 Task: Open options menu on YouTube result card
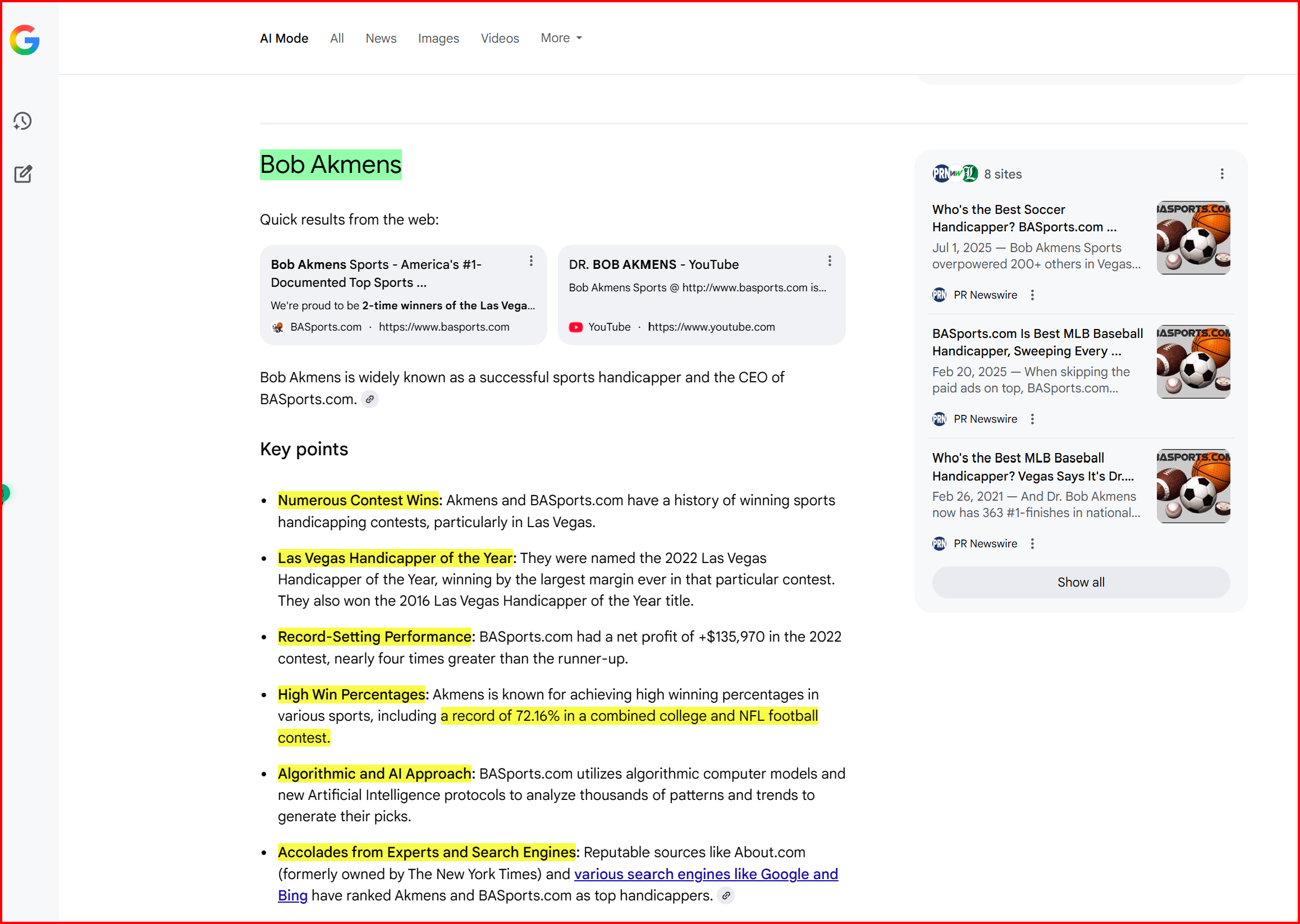point(830,261)
